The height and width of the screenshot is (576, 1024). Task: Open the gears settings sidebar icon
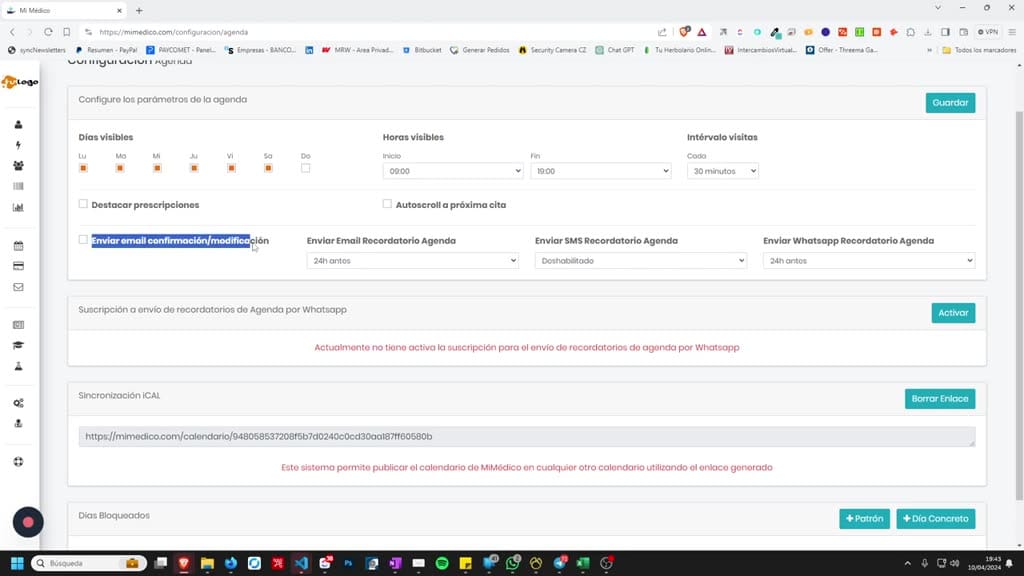[18, 403]
